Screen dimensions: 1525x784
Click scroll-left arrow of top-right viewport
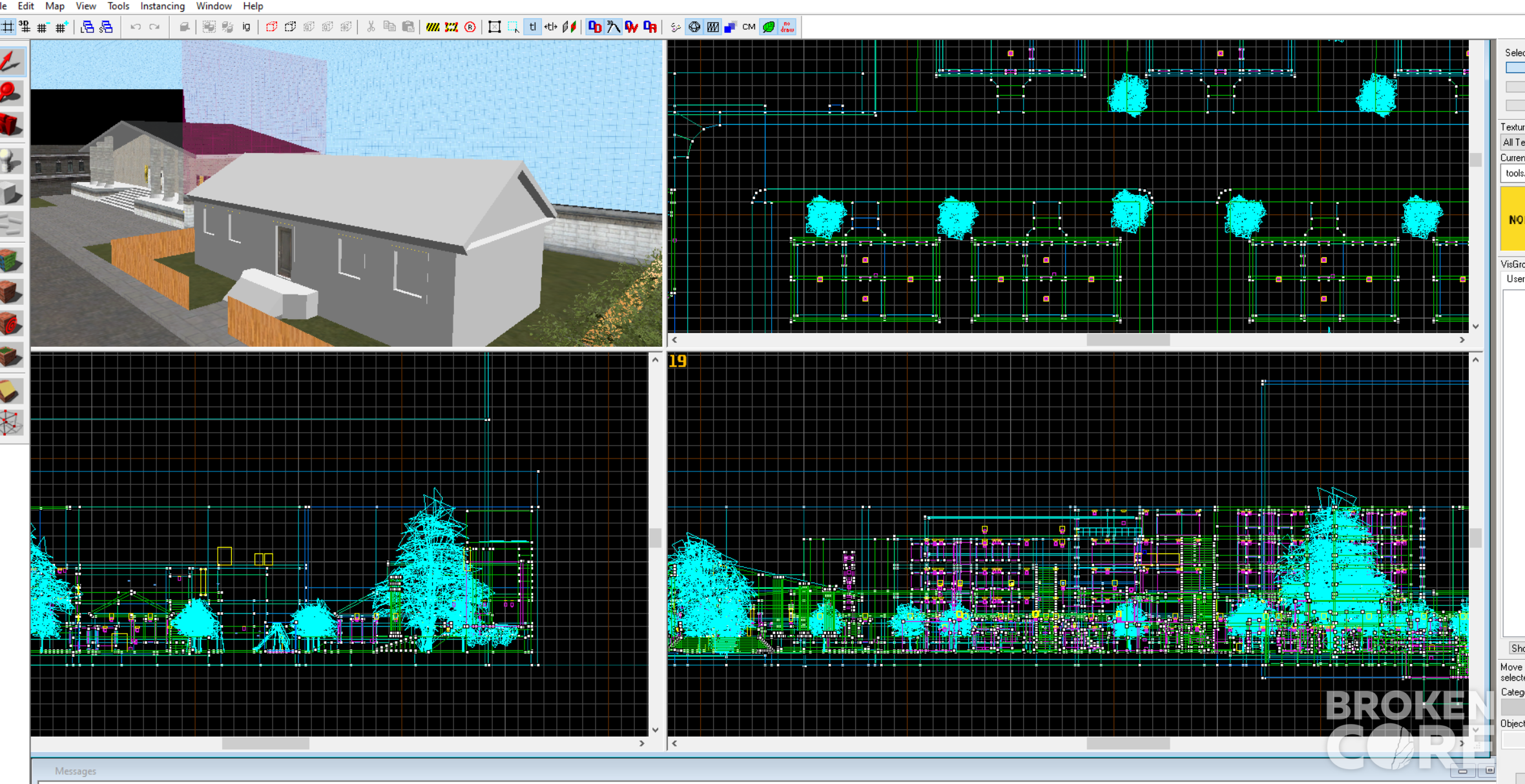tap(674, 340)
